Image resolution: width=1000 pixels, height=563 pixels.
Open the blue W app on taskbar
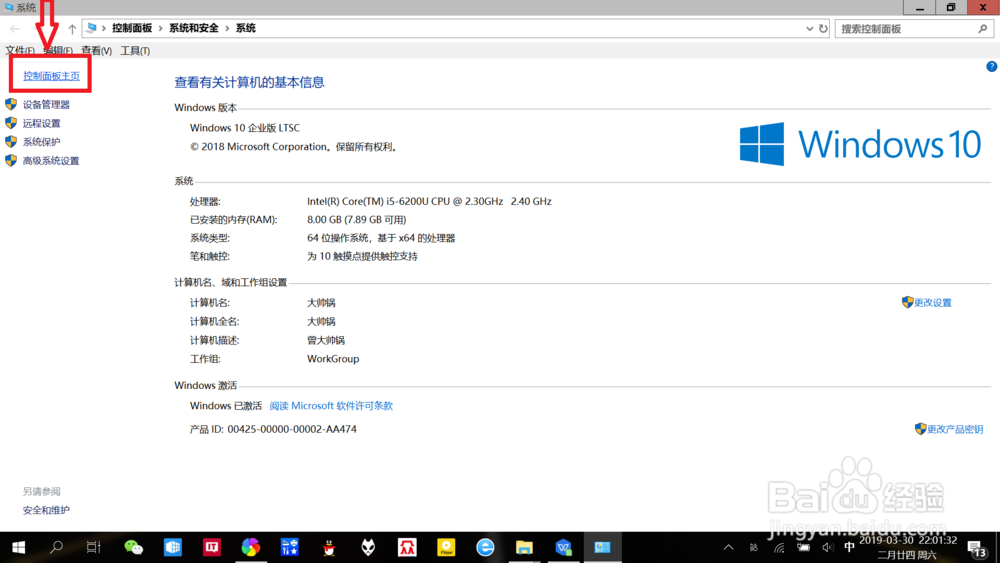tap(563, 547)
